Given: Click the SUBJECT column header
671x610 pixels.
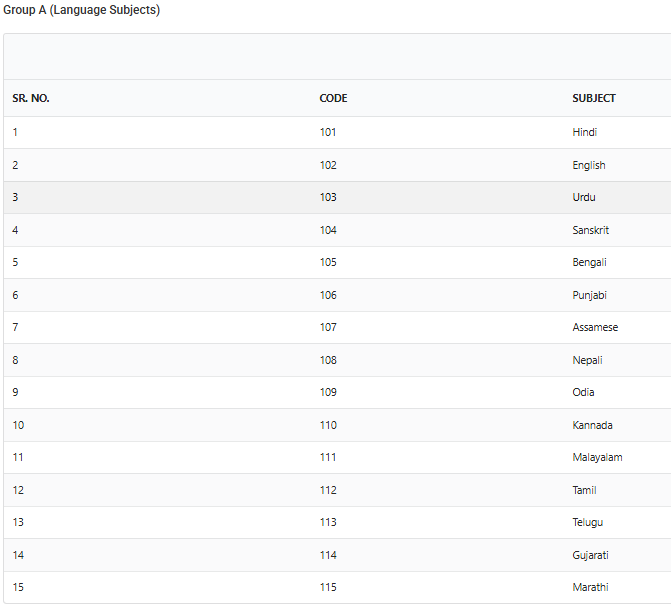Looking at the screenshot, I should point(594,98).
